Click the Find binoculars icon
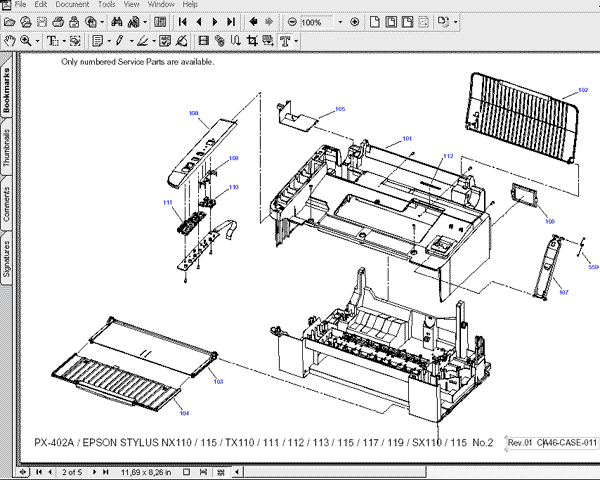Viewport: 600px width, 480px height. coord(117,22)
